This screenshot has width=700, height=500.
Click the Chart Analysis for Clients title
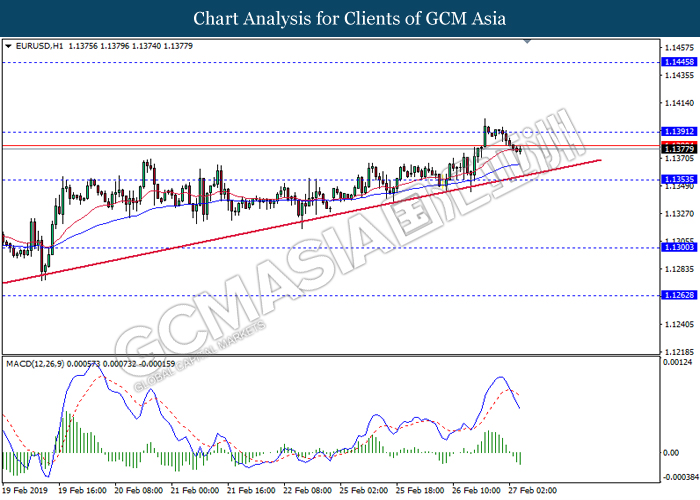pyautogui.click(x=349, y=18)
